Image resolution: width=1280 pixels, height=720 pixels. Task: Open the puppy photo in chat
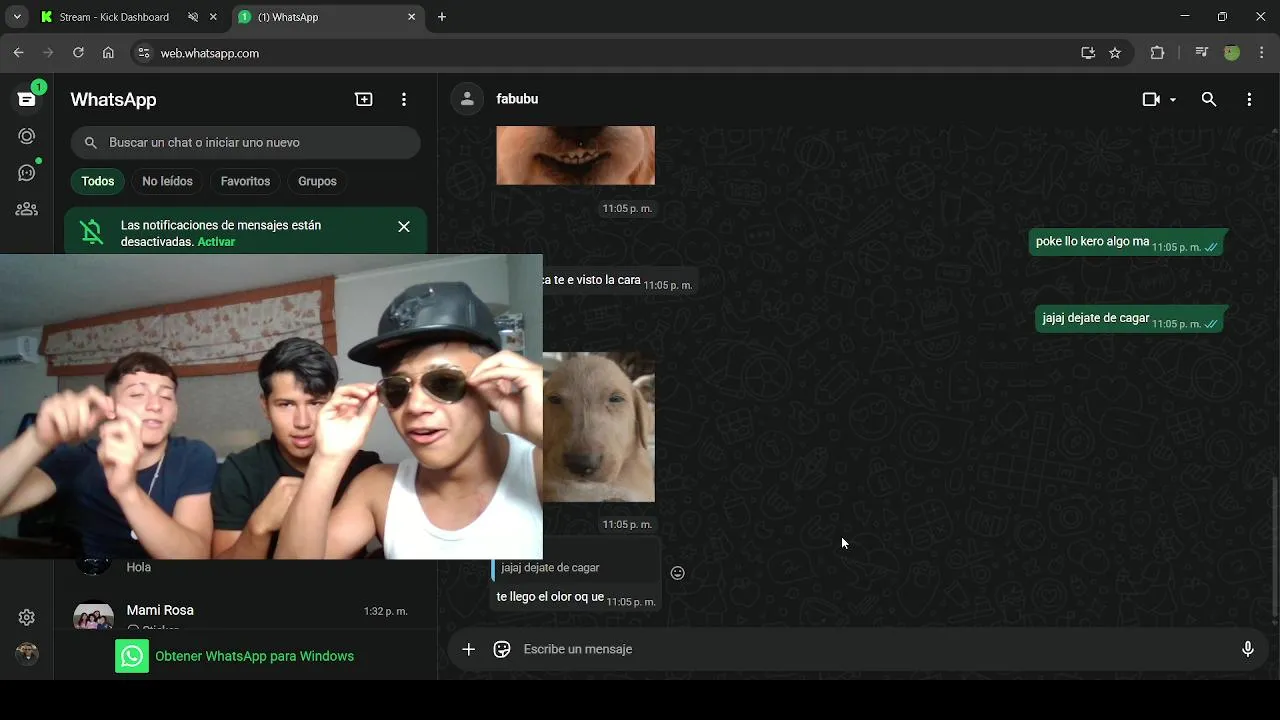pos(599,427)
